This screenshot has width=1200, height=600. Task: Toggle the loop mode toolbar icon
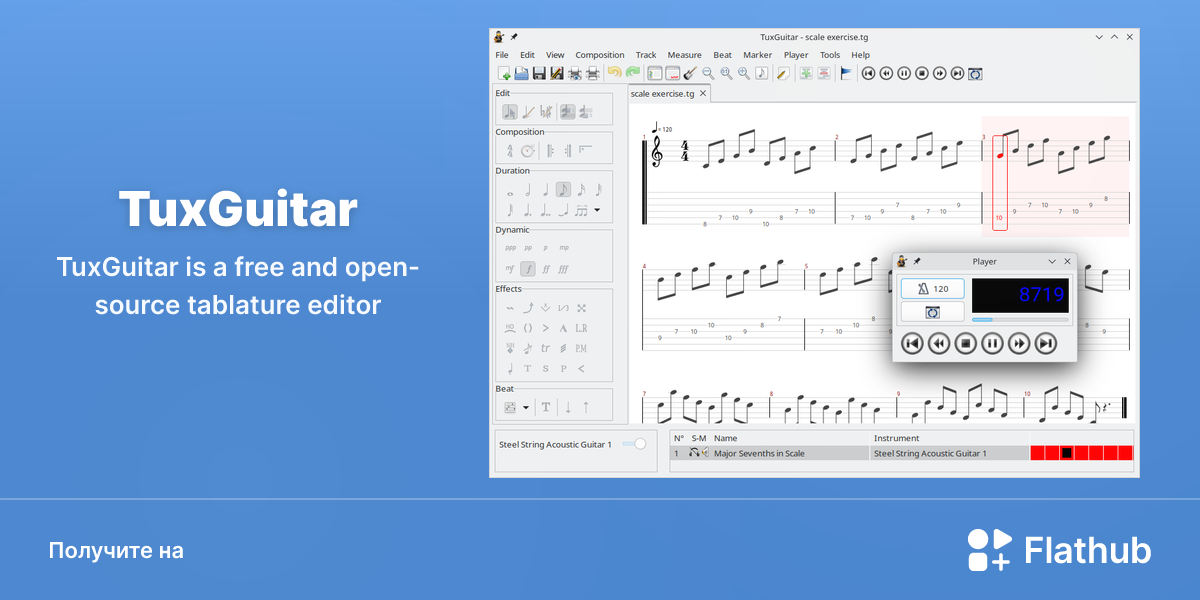pos(975,73)
